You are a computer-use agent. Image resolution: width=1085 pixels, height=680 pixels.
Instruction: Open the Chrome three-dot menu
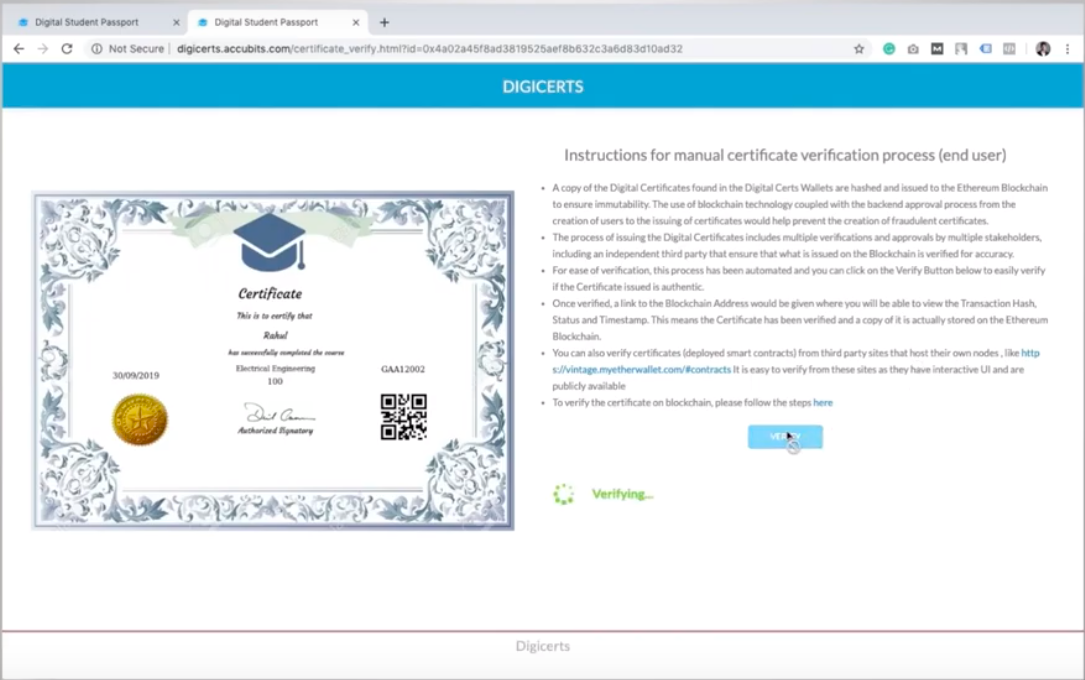click(1068, 49)
